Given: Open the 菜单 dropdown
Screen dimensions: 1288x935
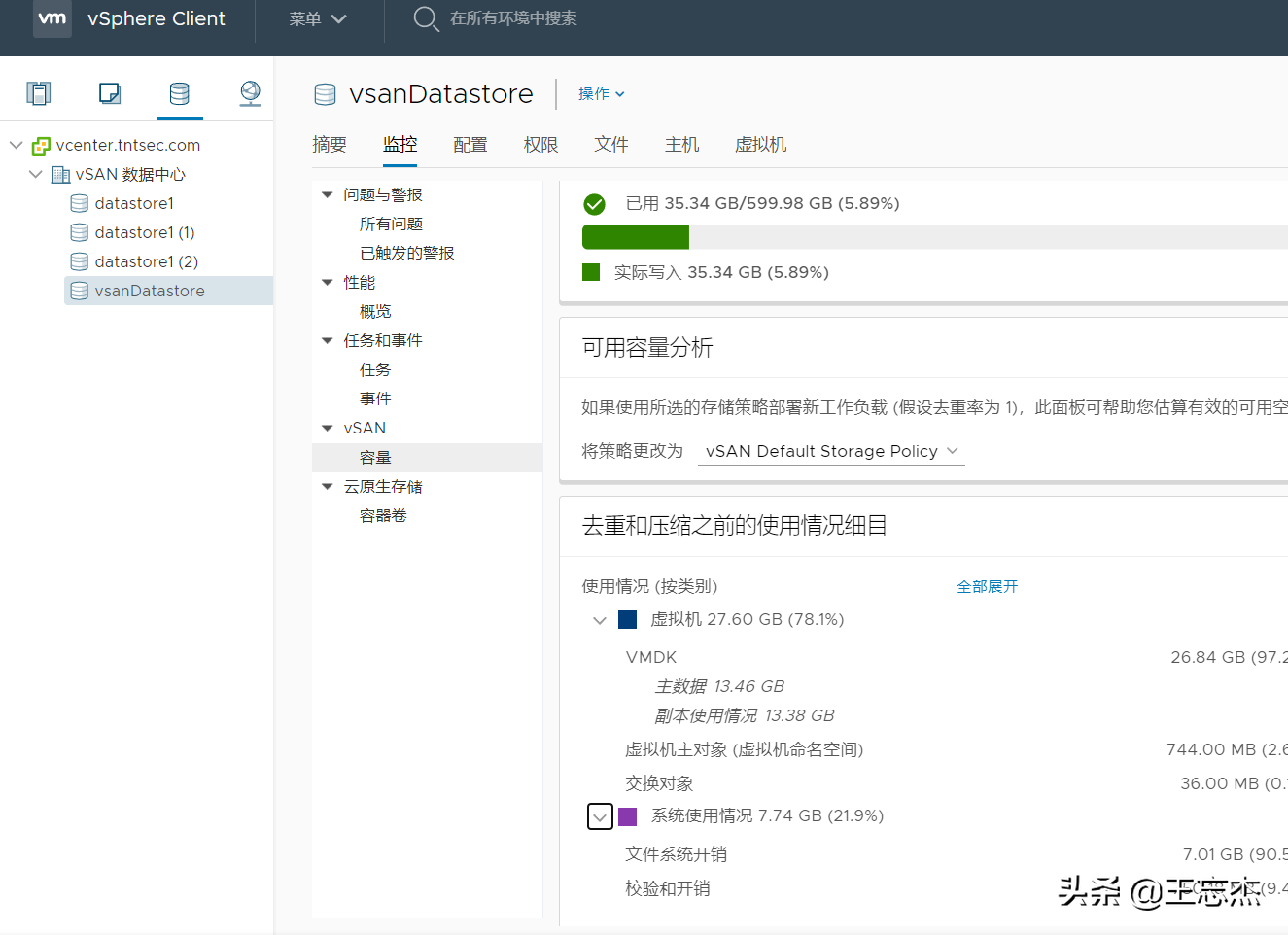Looking at the screenshot, I should pos(318,18).
